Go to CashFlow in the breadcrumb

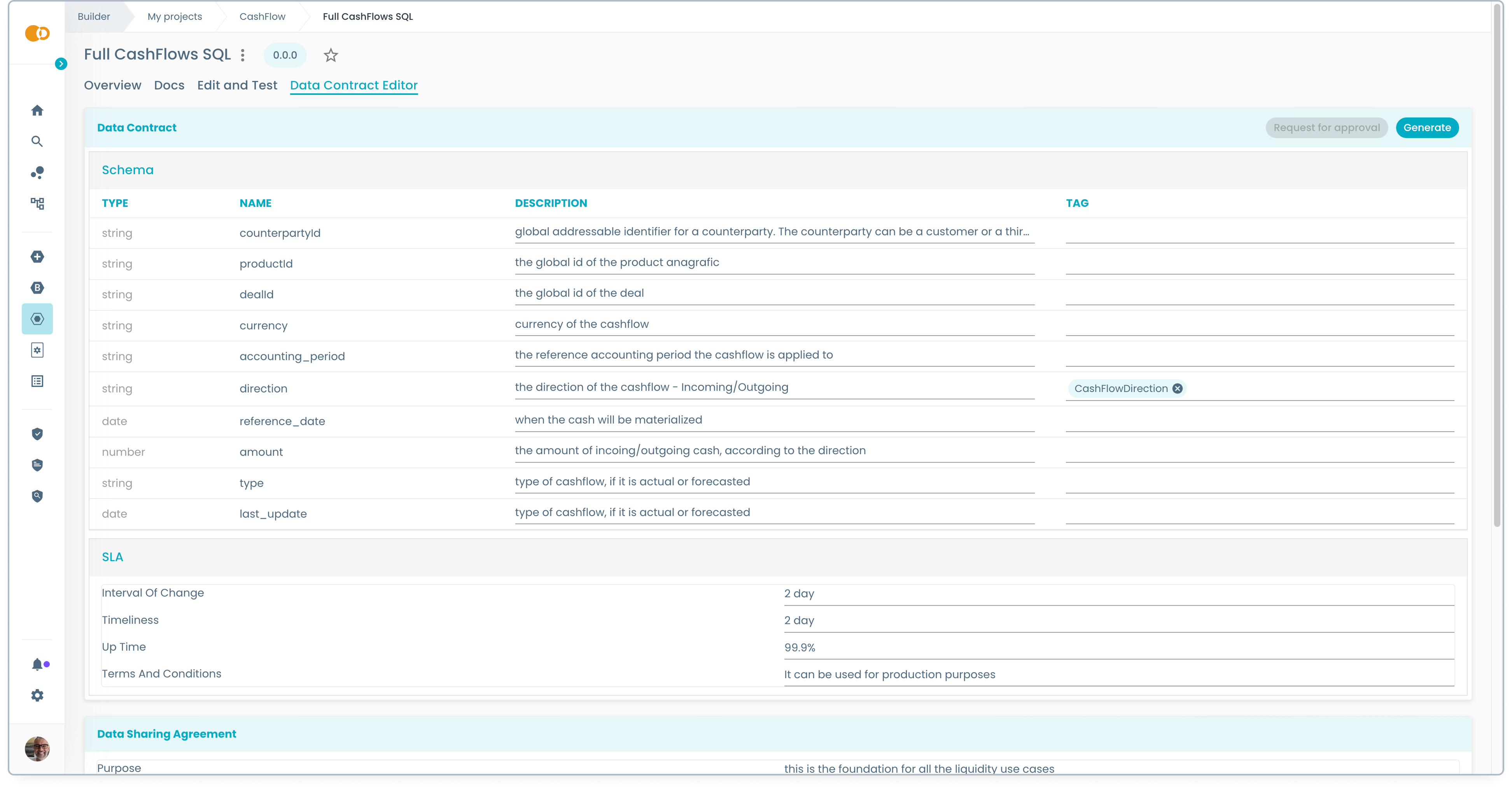click(262, 16)
